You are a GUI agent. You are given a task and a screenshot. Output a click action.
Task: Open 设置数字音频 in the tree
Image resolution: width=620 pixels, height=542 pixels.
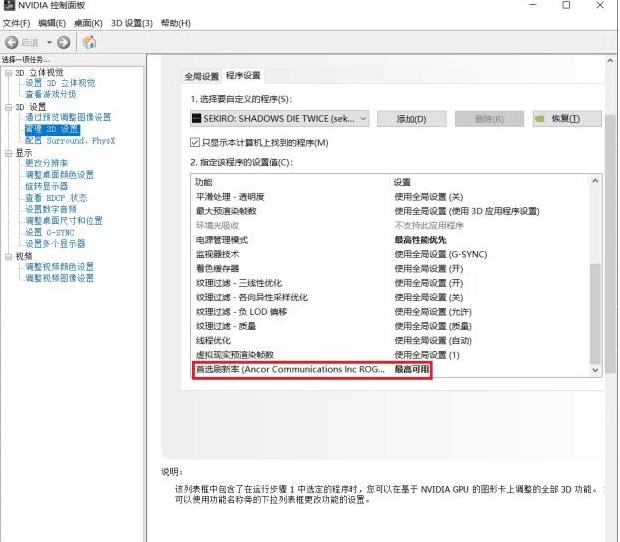(x=51, y=209)
